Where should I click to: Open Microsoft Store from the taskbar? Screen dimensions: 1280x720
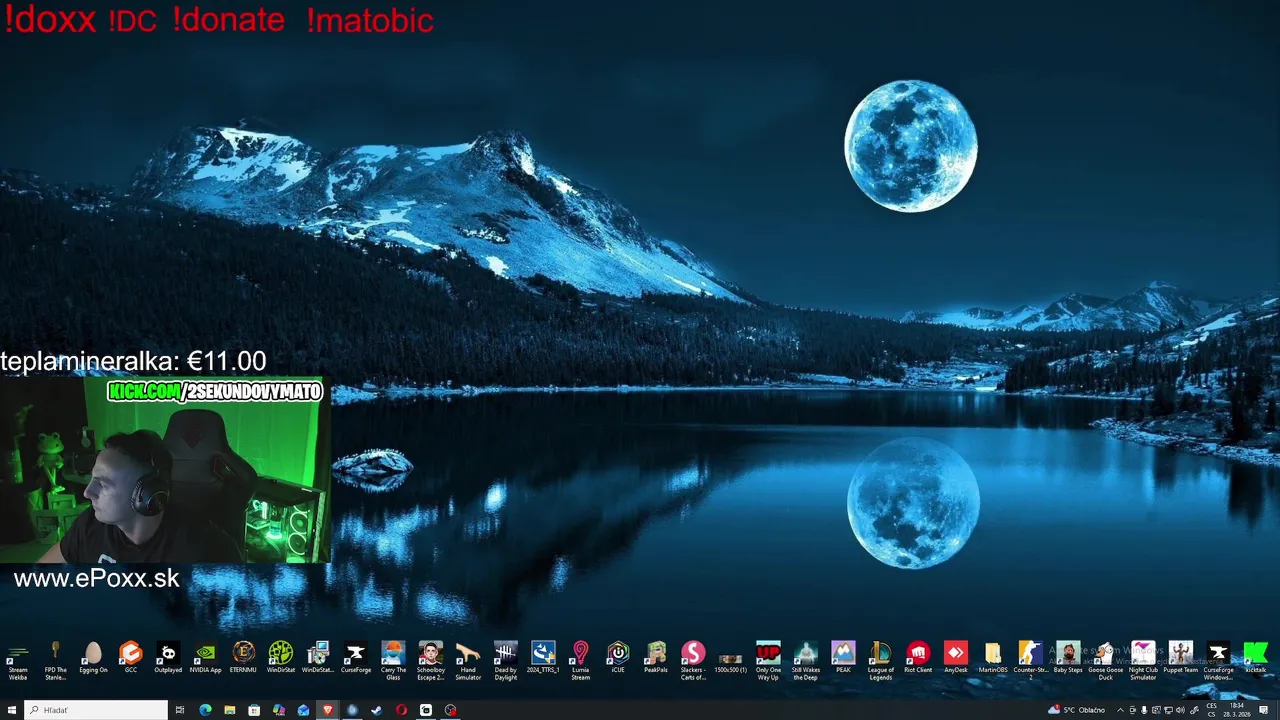[x=254, y=710]
